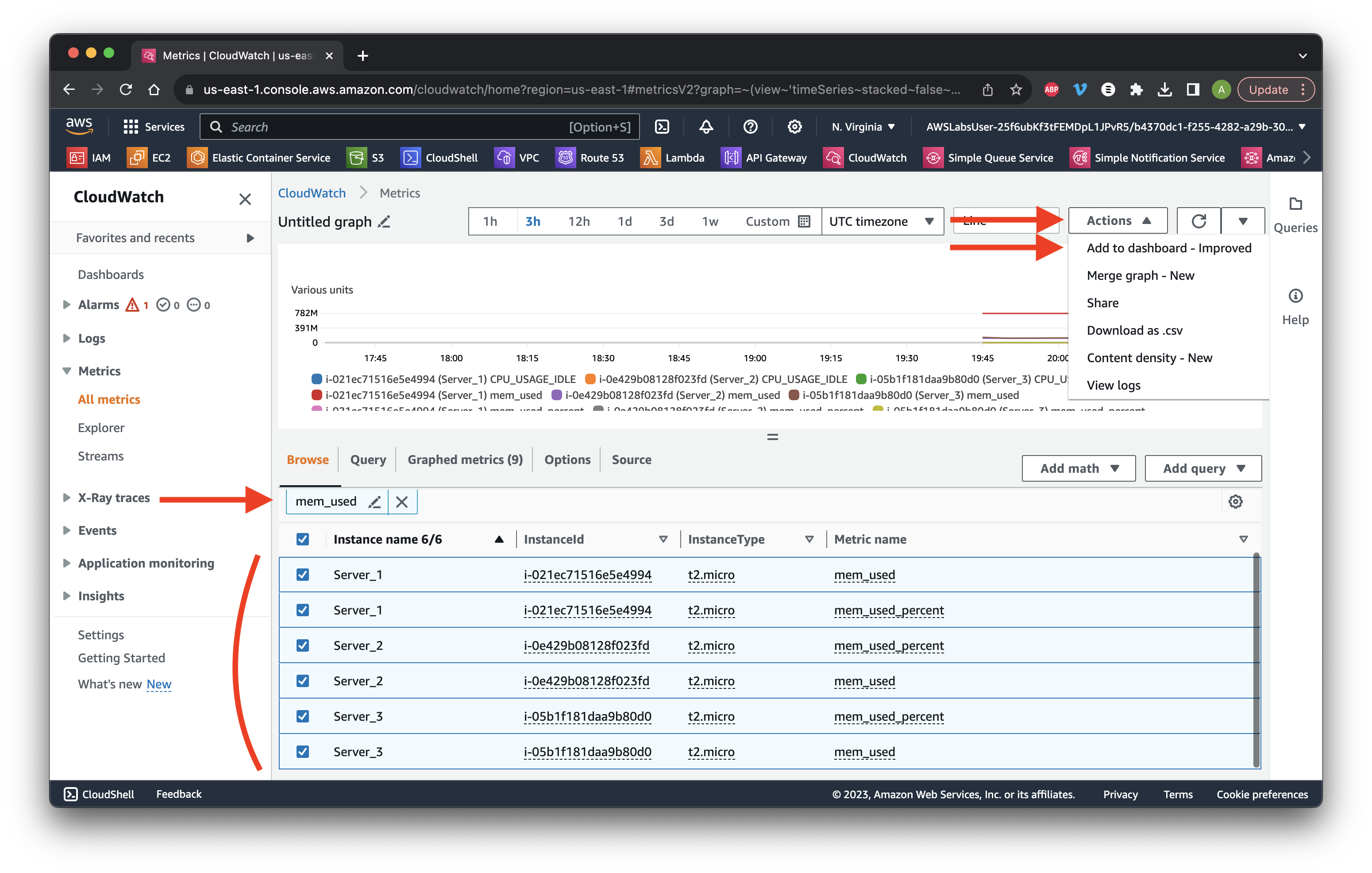Switch to the Source tab
The height and width of the screenshot is (873, 1372).
point(631,459)
